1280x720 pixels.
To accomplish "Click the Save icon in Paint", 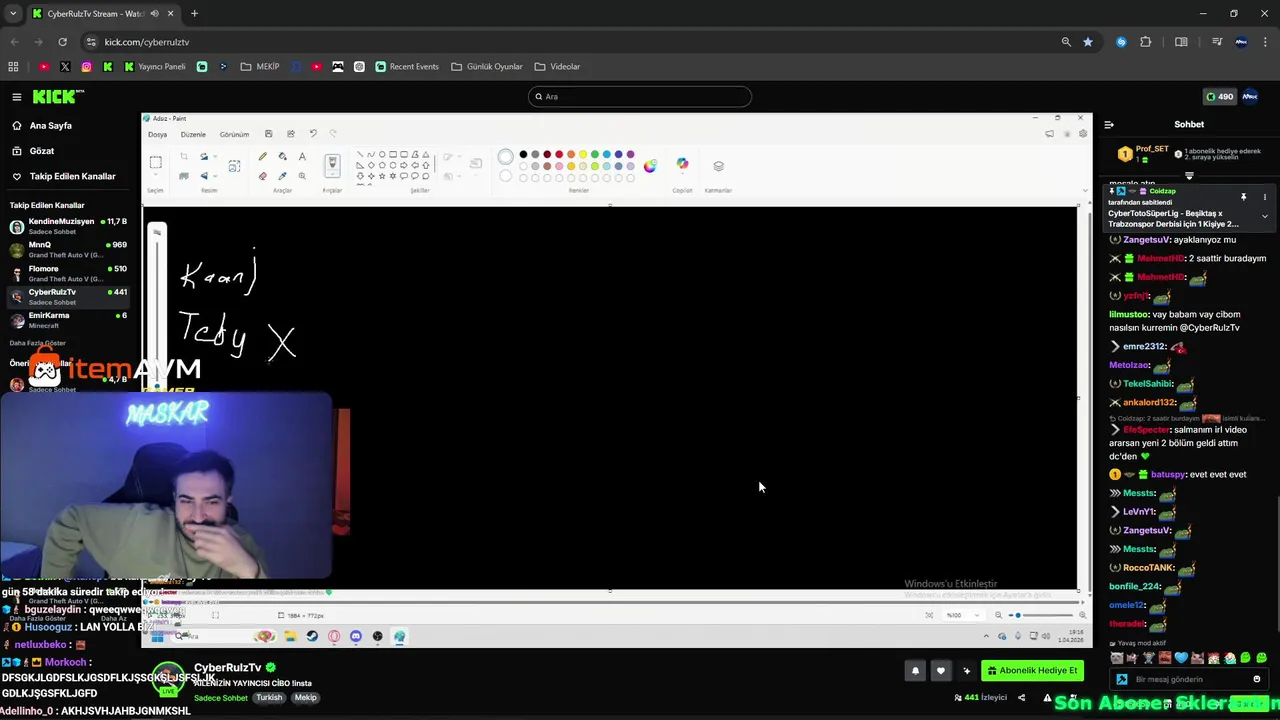I will pyautogui.click(x=268, y=134).
